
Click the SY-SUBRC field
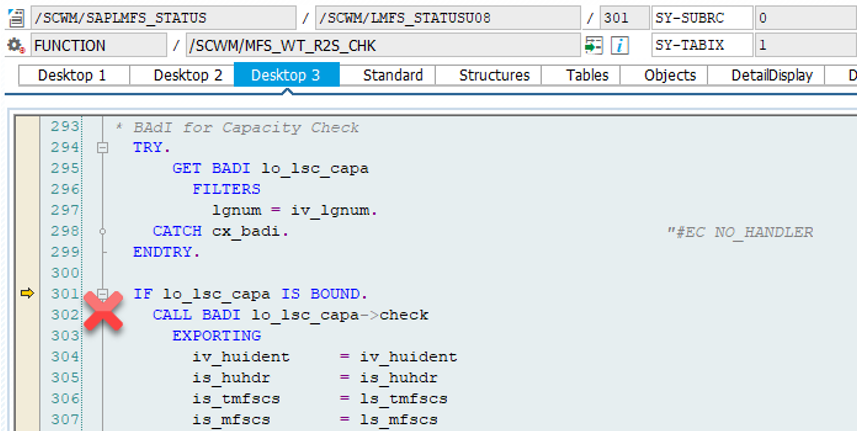[702, 18]
